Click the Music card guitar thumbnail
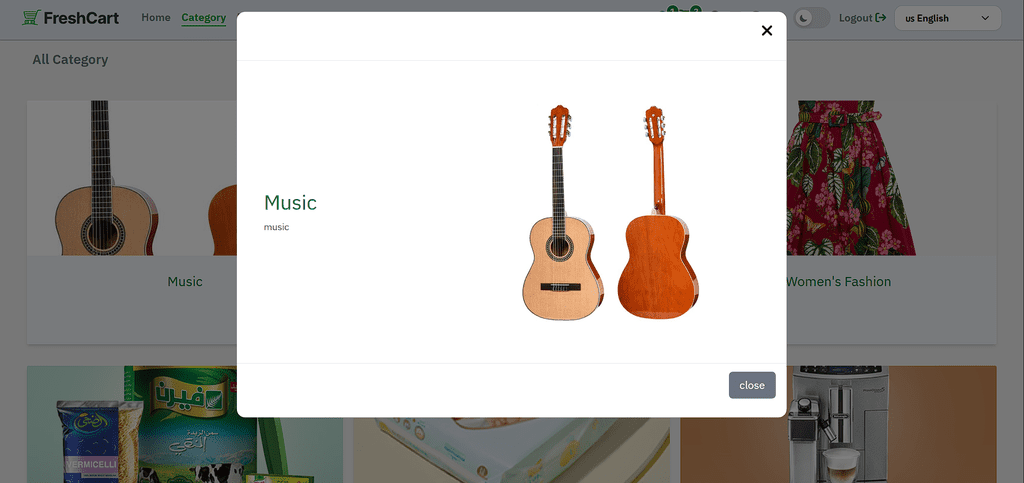This screenshot has width=1024, height=483. (x=132, y=178)
